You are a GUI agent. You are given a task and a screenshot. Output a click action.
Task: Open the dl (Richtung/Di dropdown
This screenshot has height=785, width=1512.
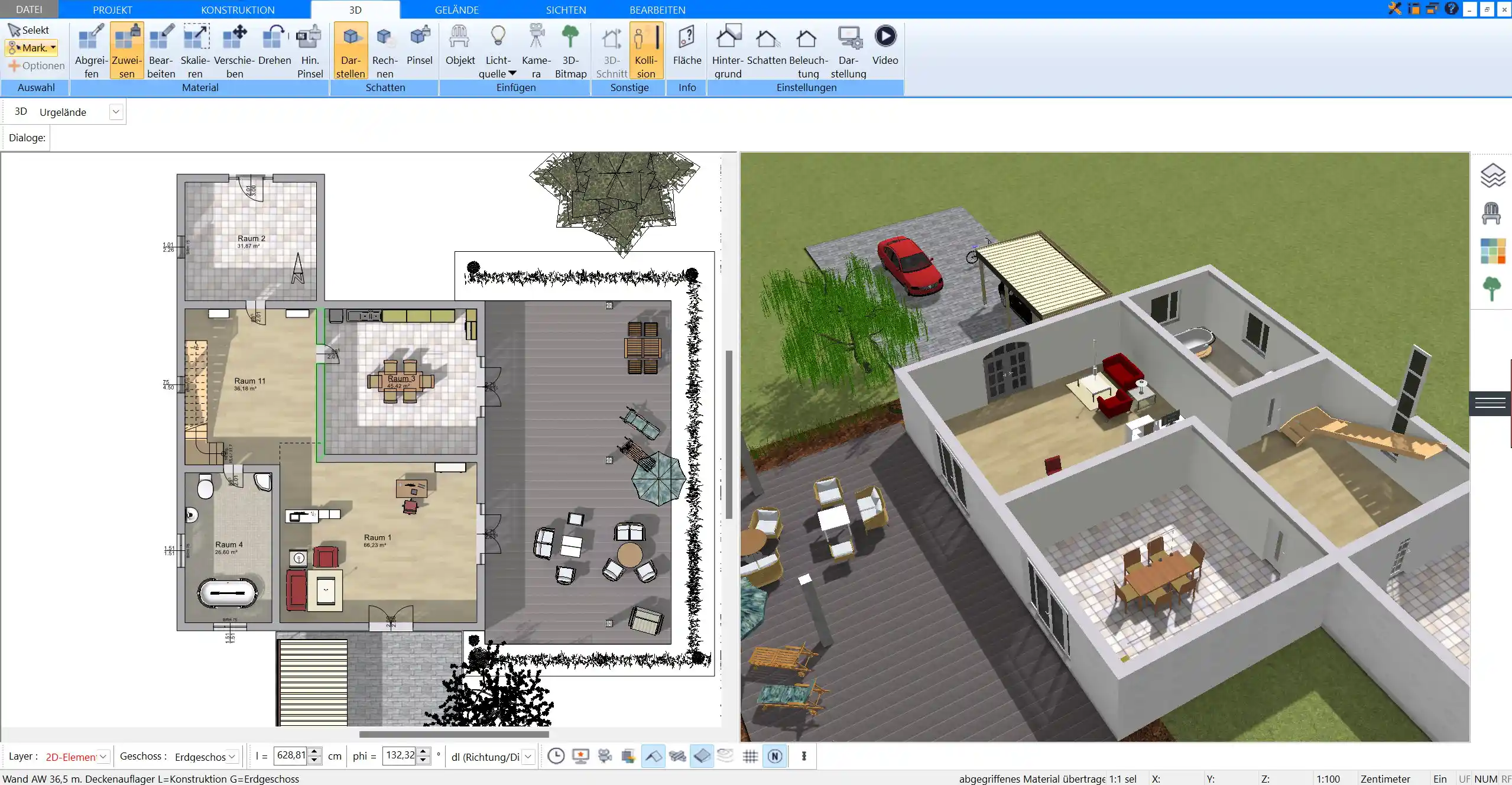pyautogui.click(x=528, y=757)
